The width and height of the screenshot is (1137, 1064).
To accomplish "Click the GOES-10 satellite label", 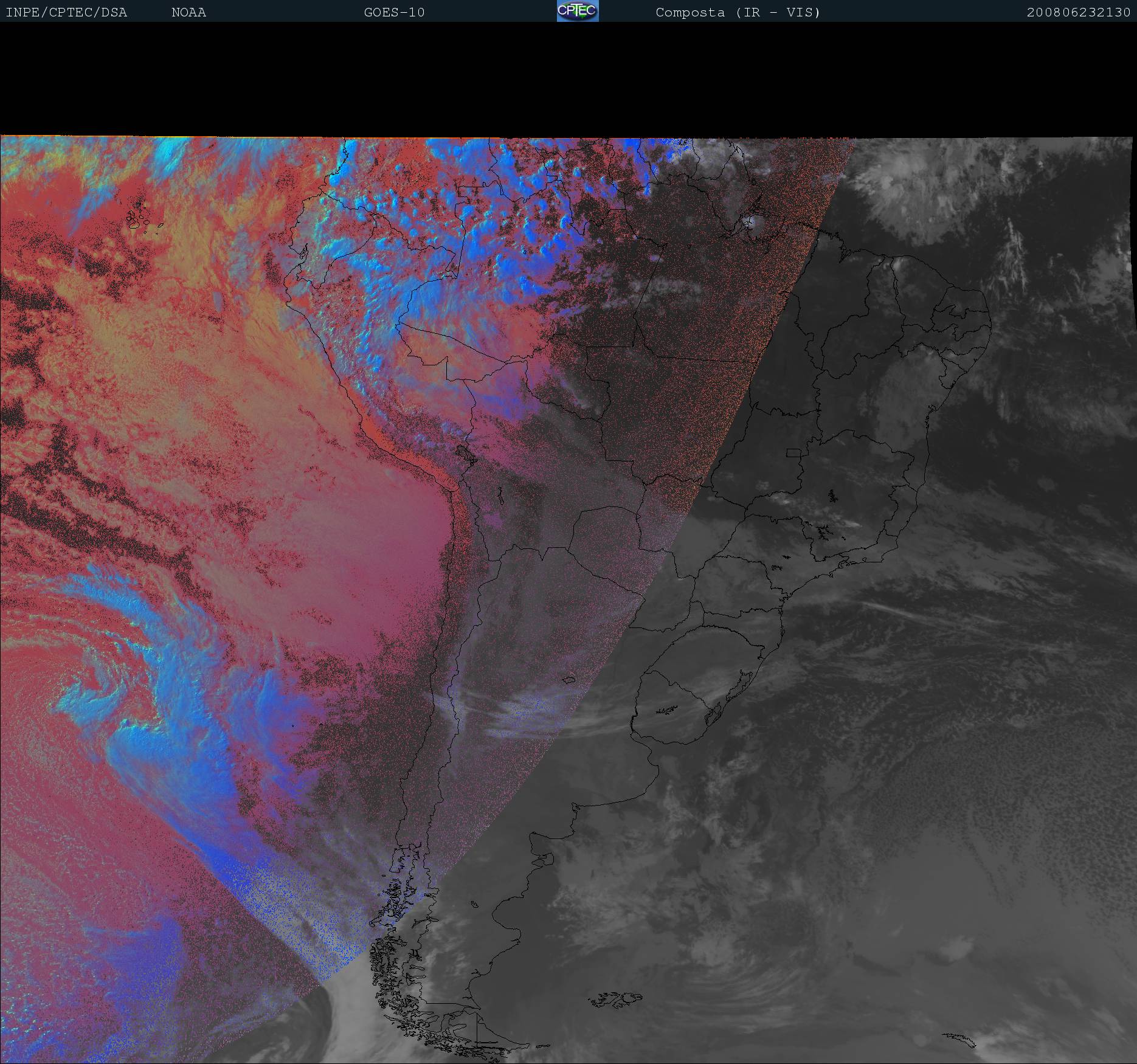I will [x=394, y=13].
